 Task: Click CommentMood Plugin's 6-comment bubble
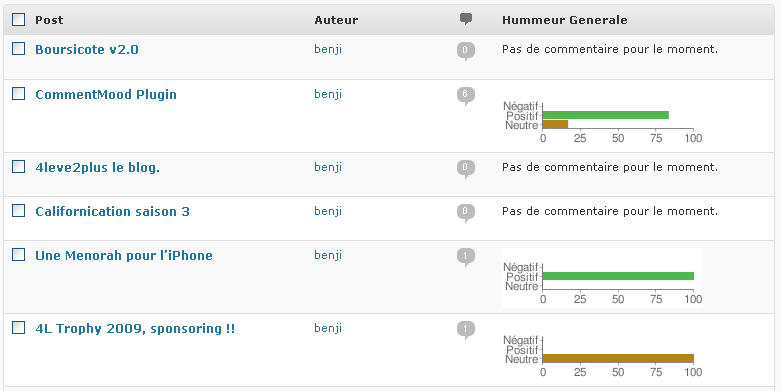coord(466,96)
